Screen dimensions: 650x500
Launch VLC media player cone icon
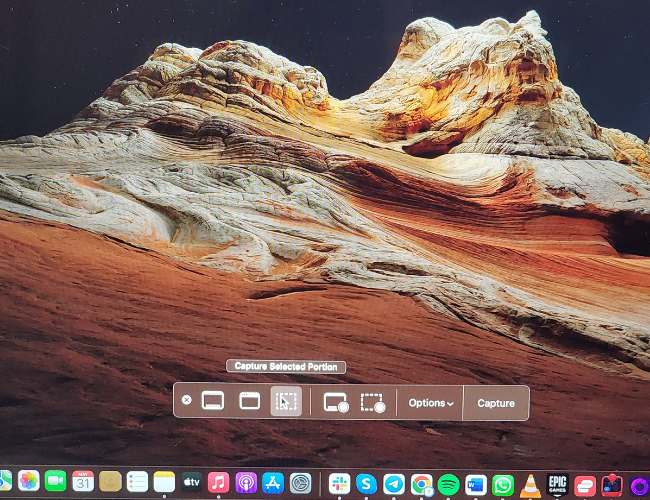tap(530, 486)
